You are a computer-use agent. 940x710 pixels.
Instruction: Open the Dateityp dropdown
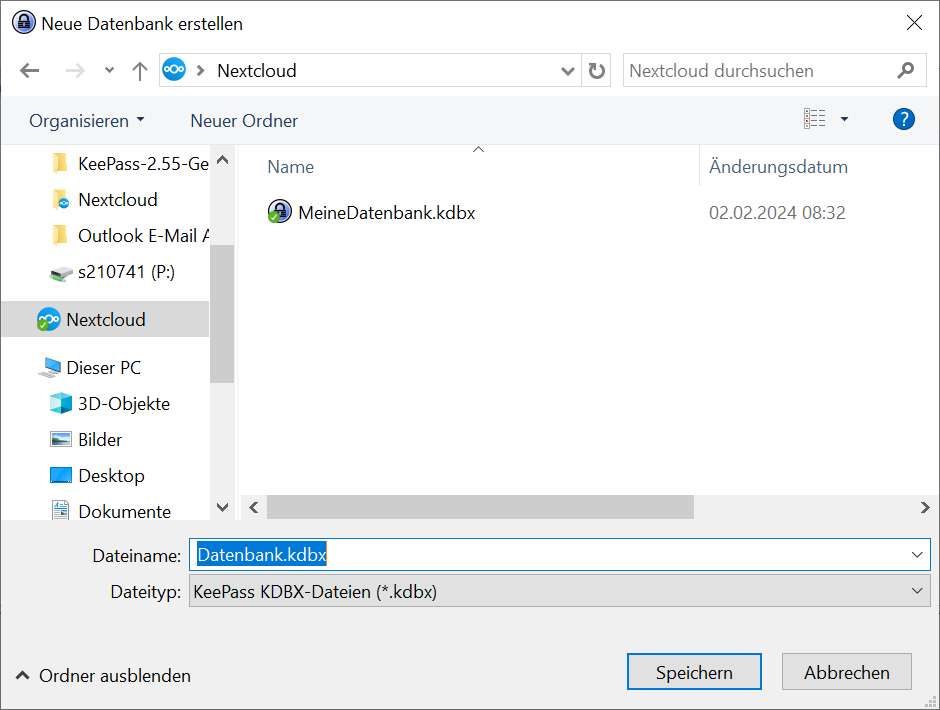pyautogui.click(x=559, y=591)
